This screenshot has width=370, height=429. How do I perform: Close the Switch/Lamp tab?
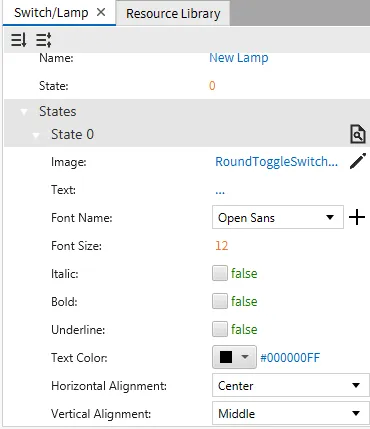pos(101,12)
